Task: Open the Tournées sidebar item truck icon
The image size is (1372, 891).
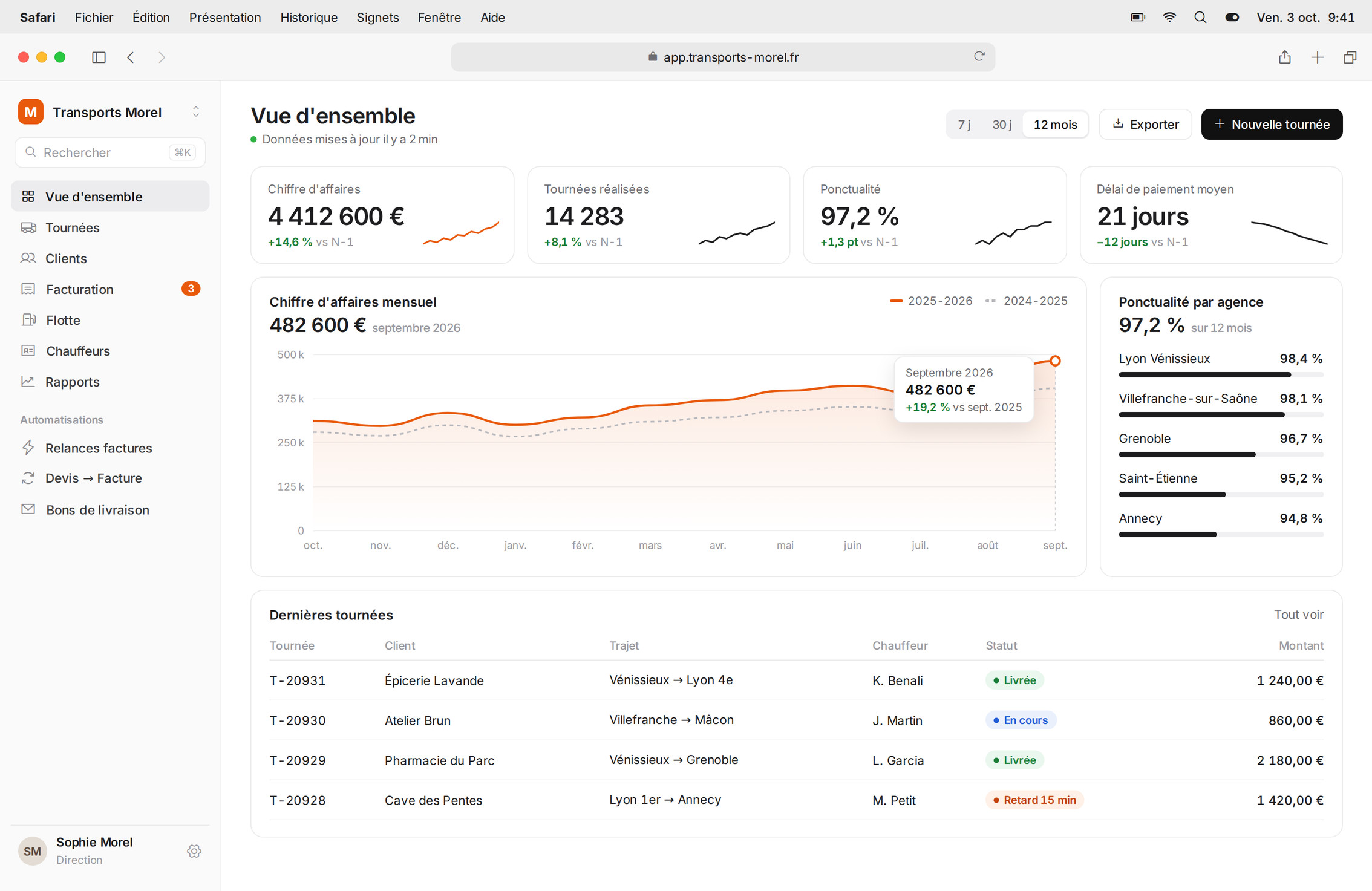Action: pyautogui.click(x=28, y=227)
